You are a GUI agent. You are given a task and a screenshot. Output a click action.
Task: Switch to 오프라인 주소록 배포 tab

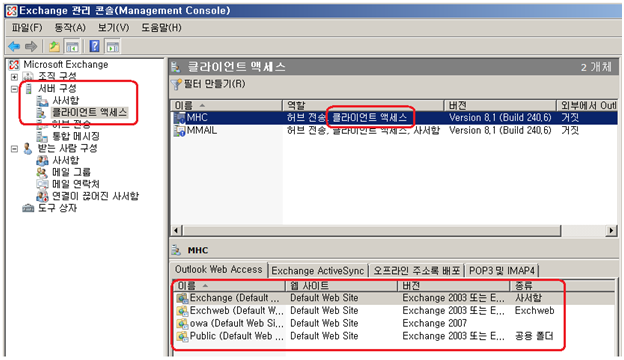416,271
